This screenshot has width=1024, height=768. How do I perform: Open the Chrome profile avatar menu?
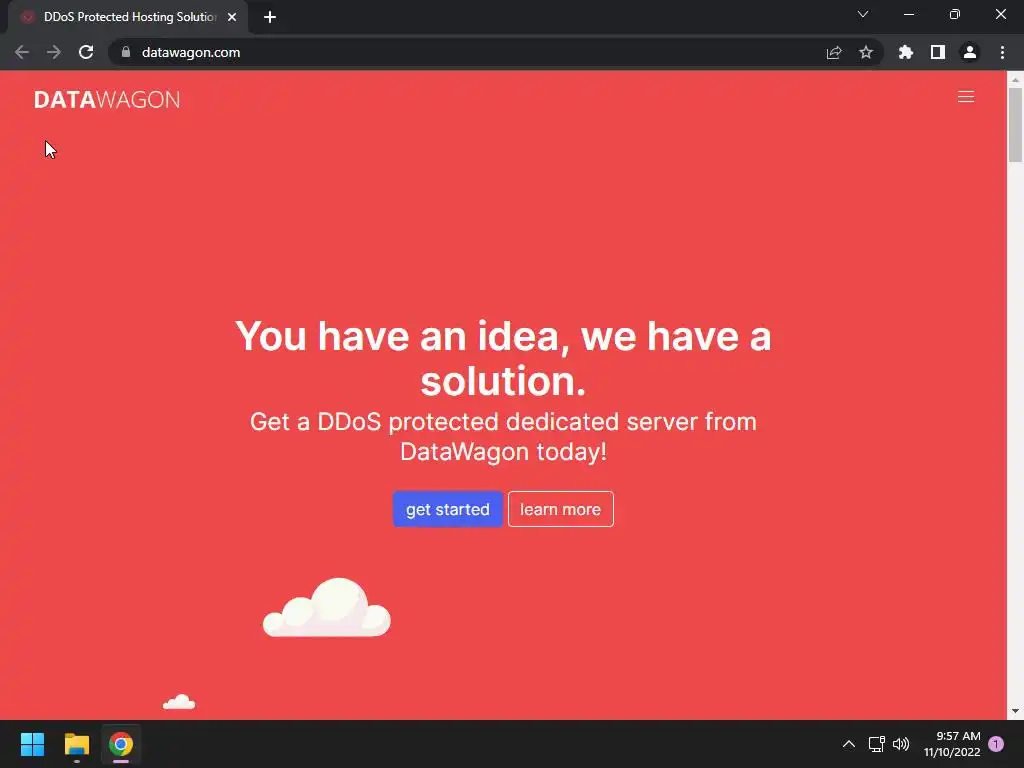pos(970,52)
